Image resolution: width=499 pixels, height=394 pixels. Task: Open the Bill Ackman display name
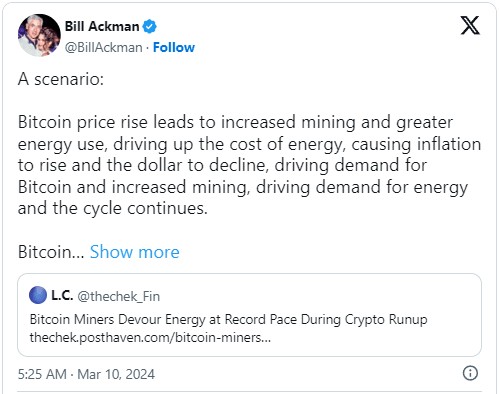[102, 26]
